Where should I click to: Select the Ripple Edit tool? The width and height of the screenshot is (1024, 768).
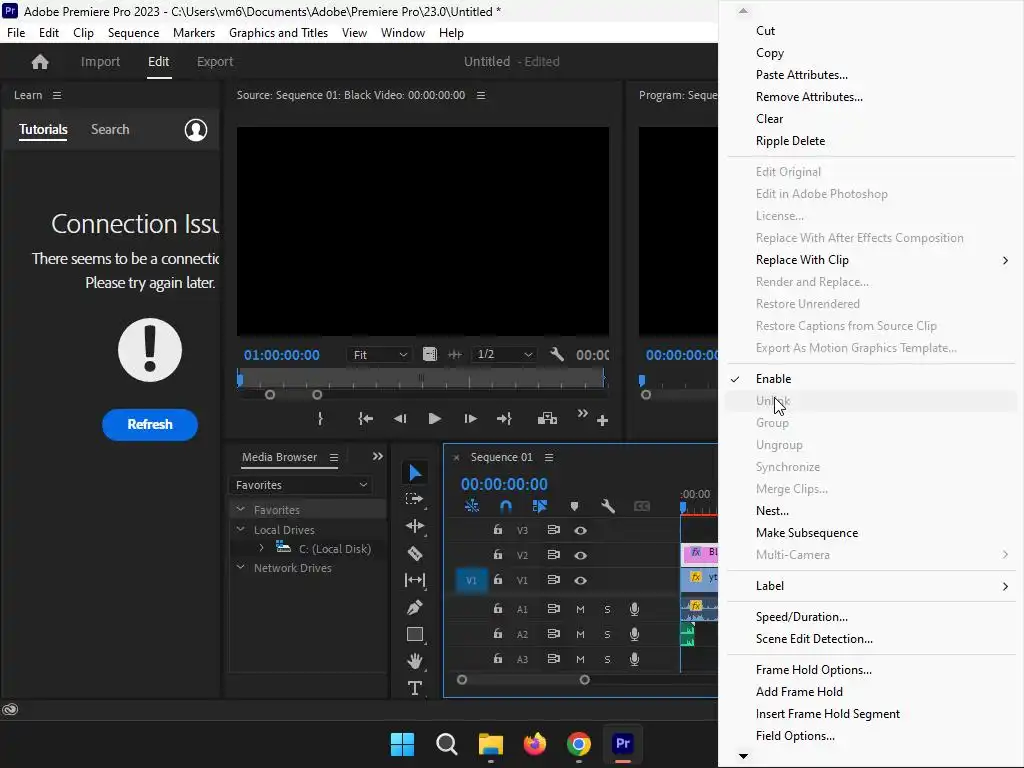coord(415,526)
